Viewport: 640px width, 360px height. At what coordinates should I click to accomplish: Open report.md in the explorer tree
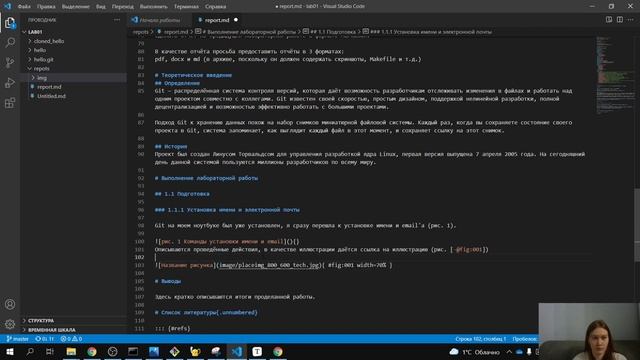coord(49,87)
